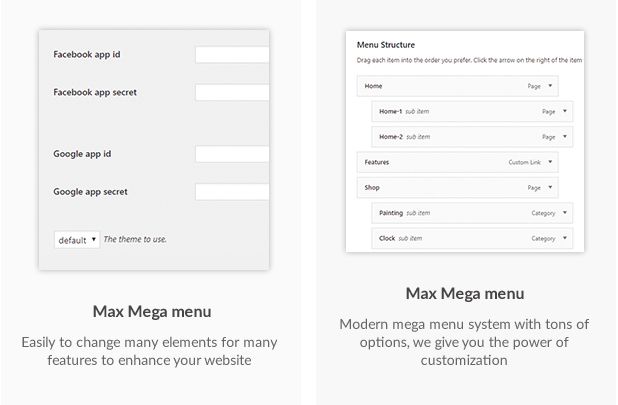Image resolution: width=618 pixels, height=405 pixels.
Task: Click the left Max Mega menu heading
Action: click(x=149, y=308)
